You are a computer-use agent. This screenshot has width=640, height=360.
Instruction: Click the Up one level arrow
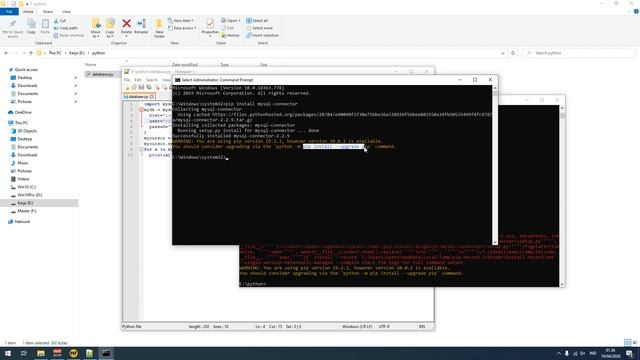pos(31,53)
